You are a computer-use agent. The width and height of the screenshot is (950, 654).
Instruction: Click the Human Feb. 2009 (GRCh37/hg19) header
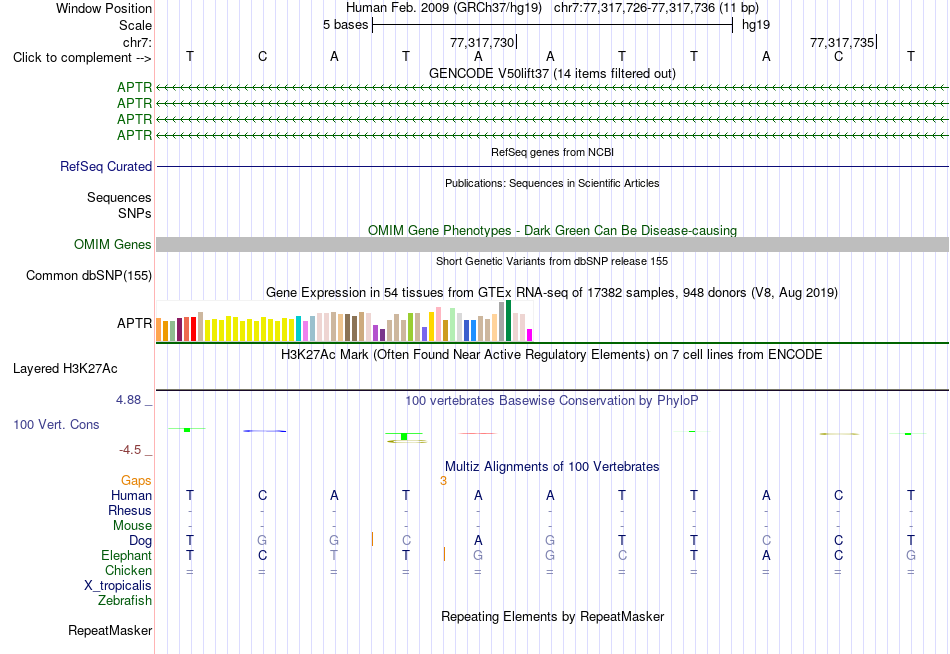click(443, 8)
